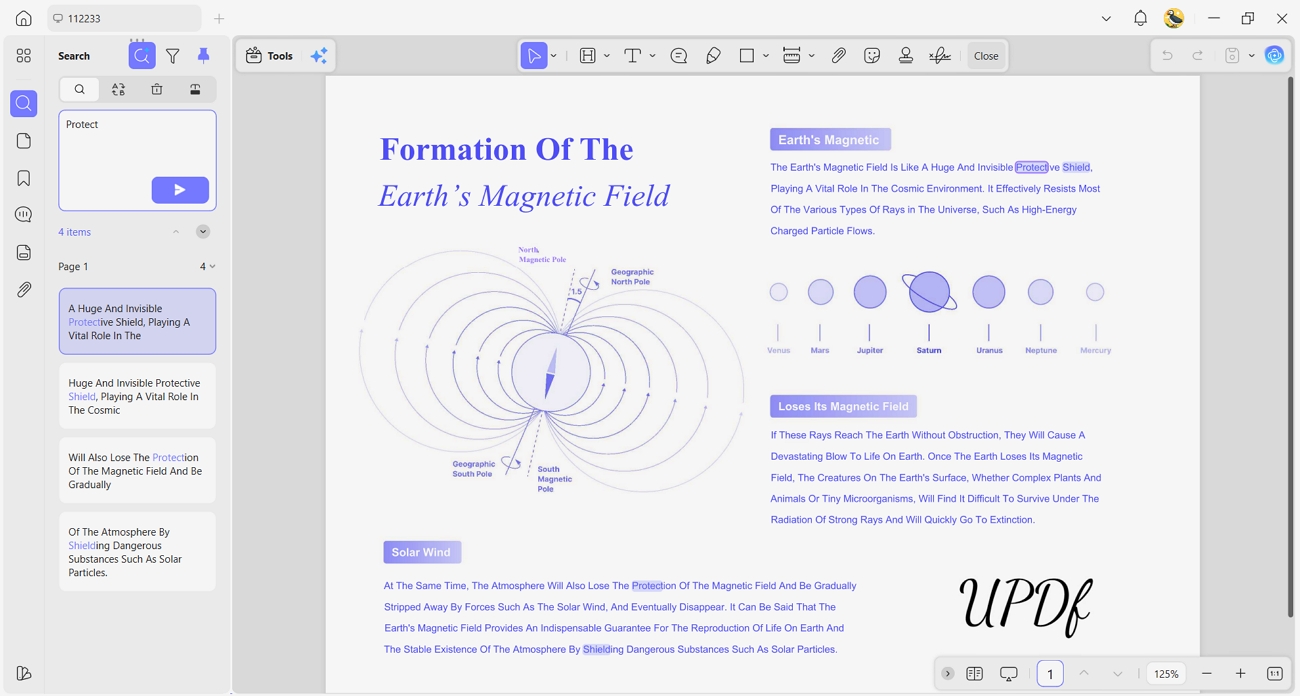1300x696 pixels.
Task: Open the tab list dropdown chevron
Action: [x=1106, y=18]
